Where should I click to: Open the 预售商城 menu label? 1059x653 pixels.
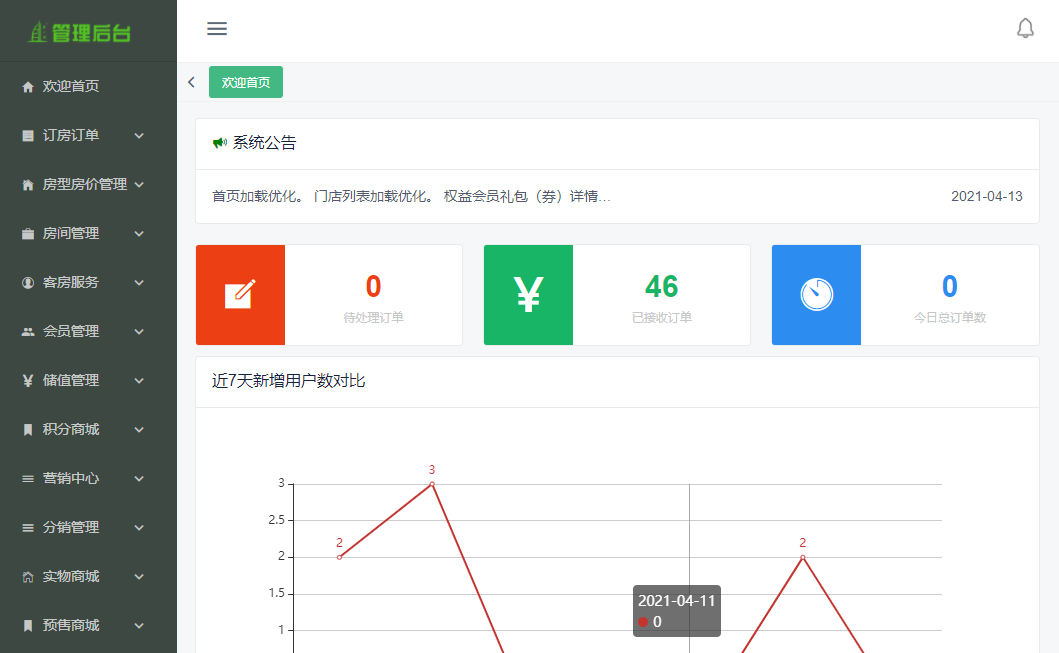pyautogui.click(x=71, y=625)
